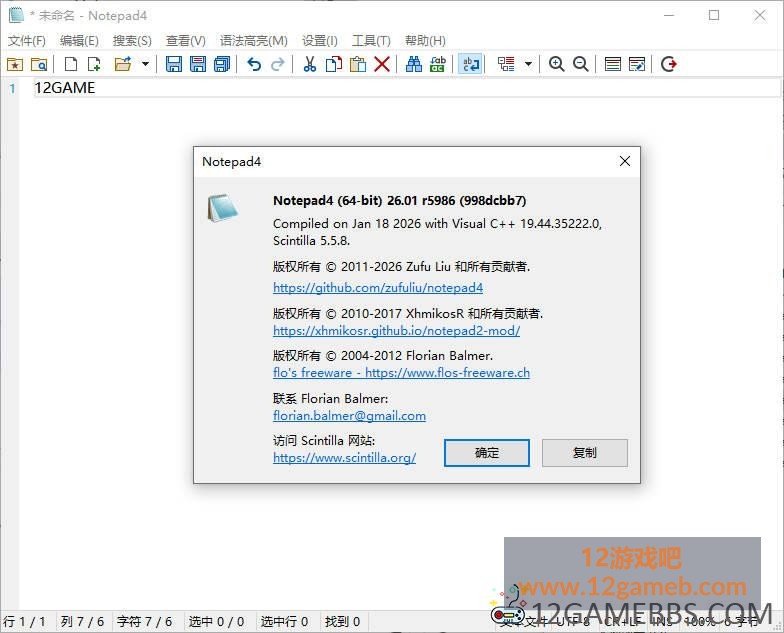Open the flo's freeware website link

pos(402,372)
